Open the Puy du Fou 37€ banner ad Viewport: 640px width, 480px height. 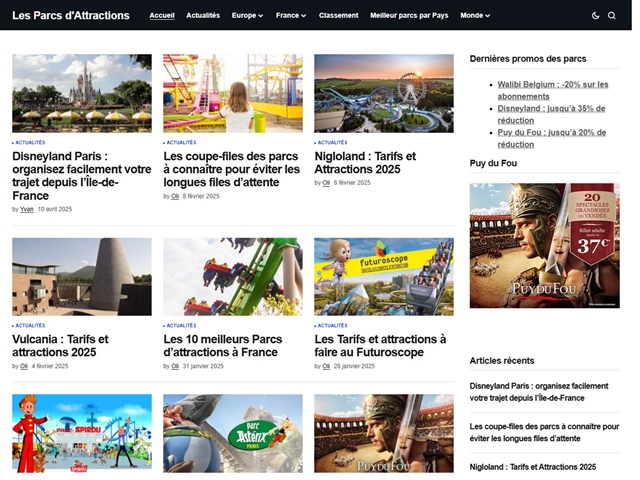(x=544, y=245)
